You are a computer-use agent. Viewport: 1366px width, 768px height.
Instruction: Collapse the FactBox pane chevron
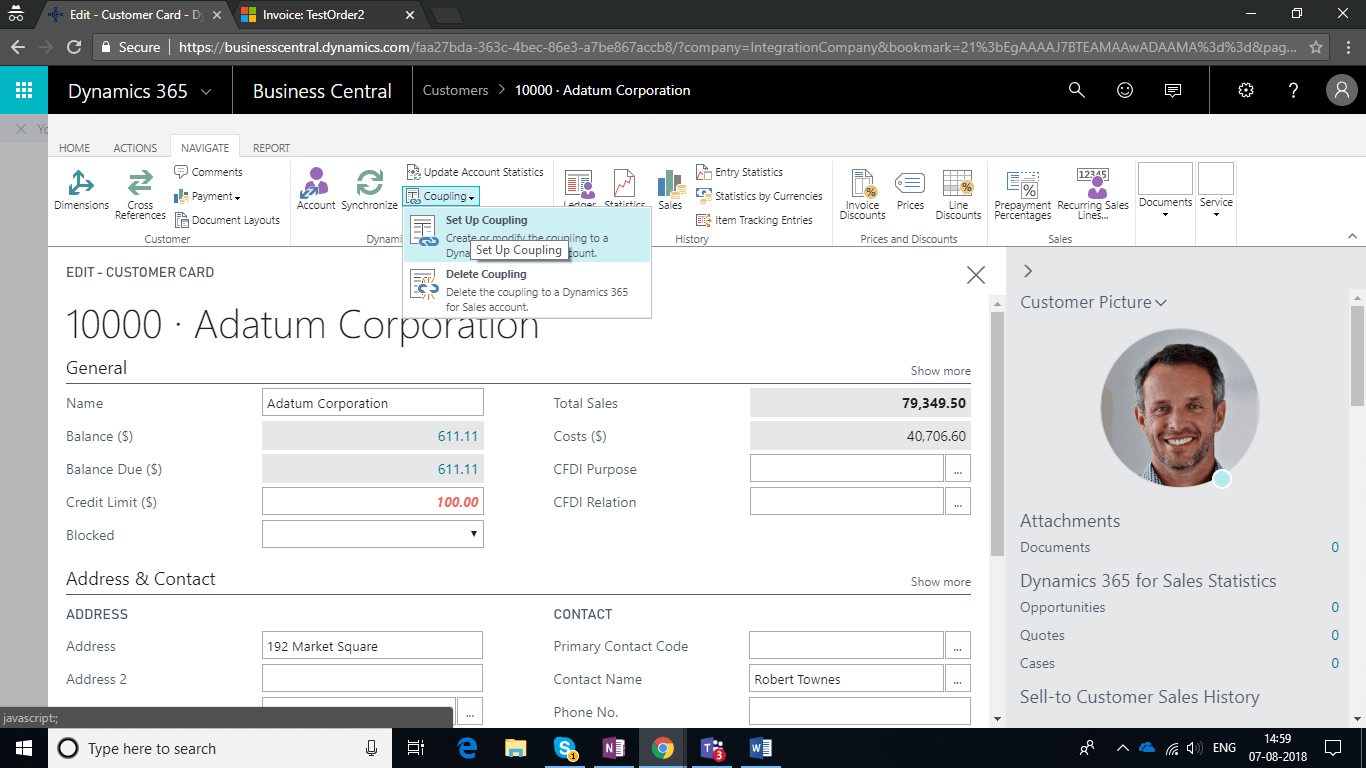pyautogui.click(x=1028, y=271)
